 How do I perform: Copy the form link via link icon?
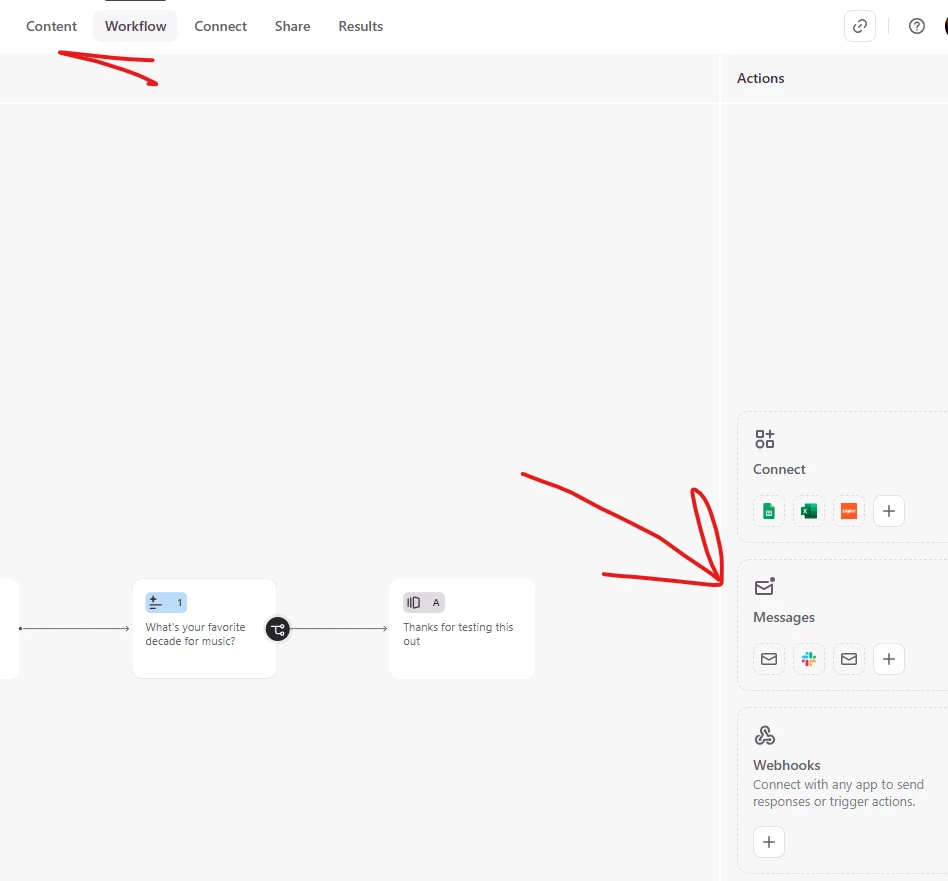860,26
